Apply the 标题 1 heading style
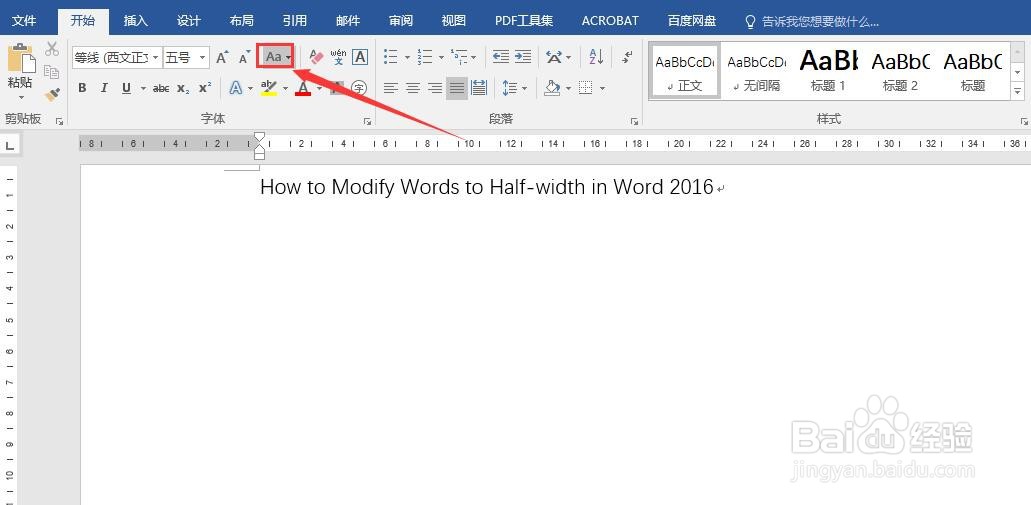Image resolution: width=1031 pixels, height=505 pixels. (x=828, y=72)
